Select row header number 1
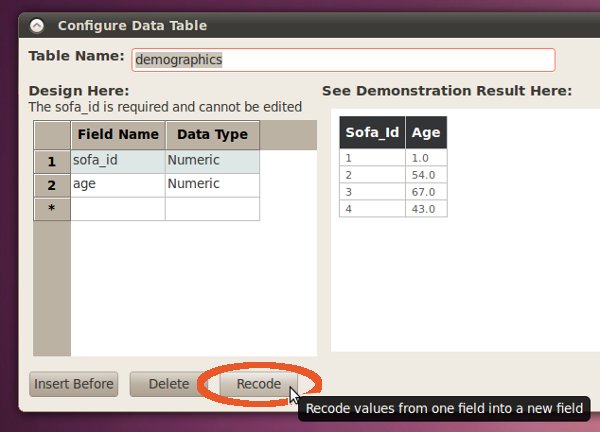The height and width of the screenshot is (432, 600). point(52,161)
